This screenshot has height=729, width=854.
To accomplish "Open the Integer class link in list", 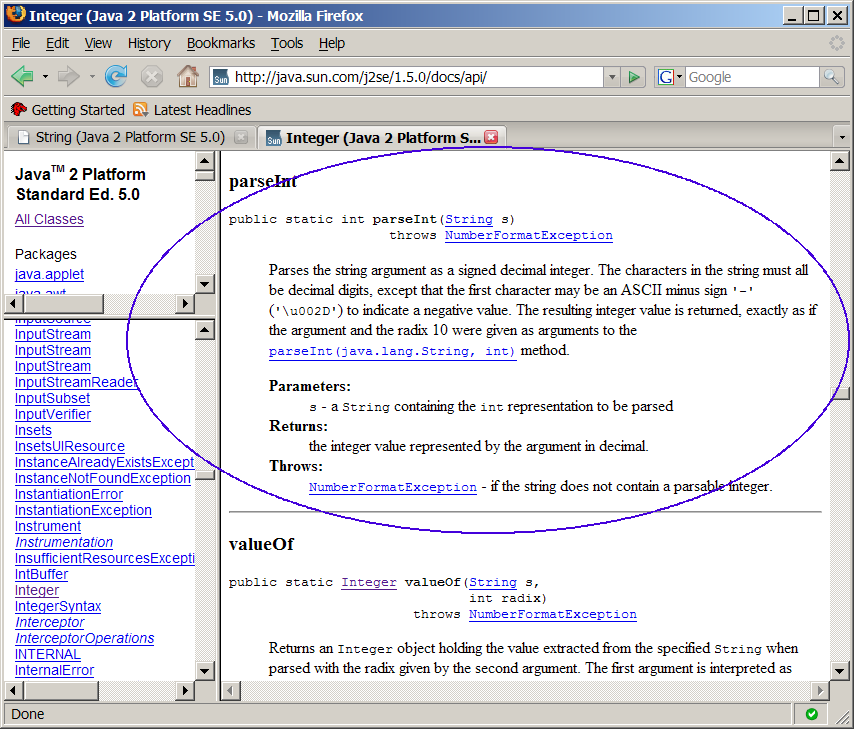I will pos(36,590).
